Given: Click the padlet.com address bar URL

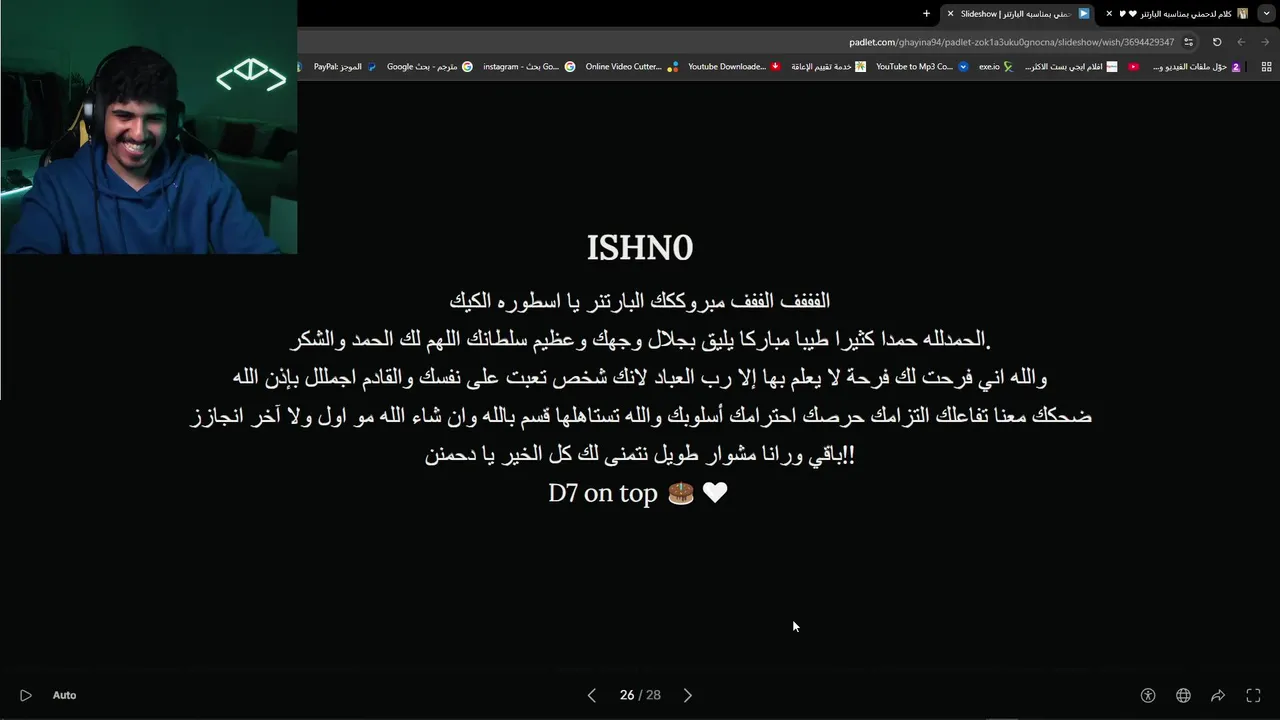Looking at the screenshot, I should coord(1011,42).
